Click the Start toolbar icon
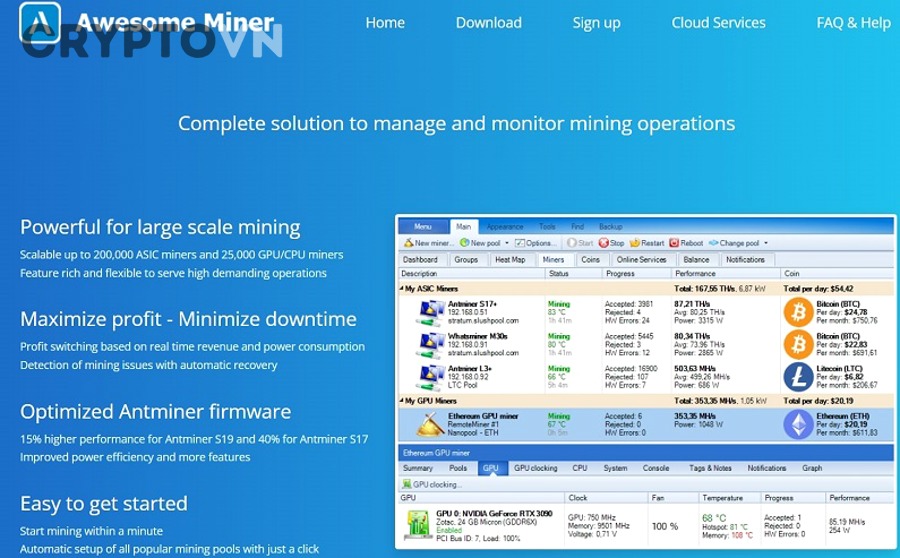900x558 pixels. [x=572, y=243]
